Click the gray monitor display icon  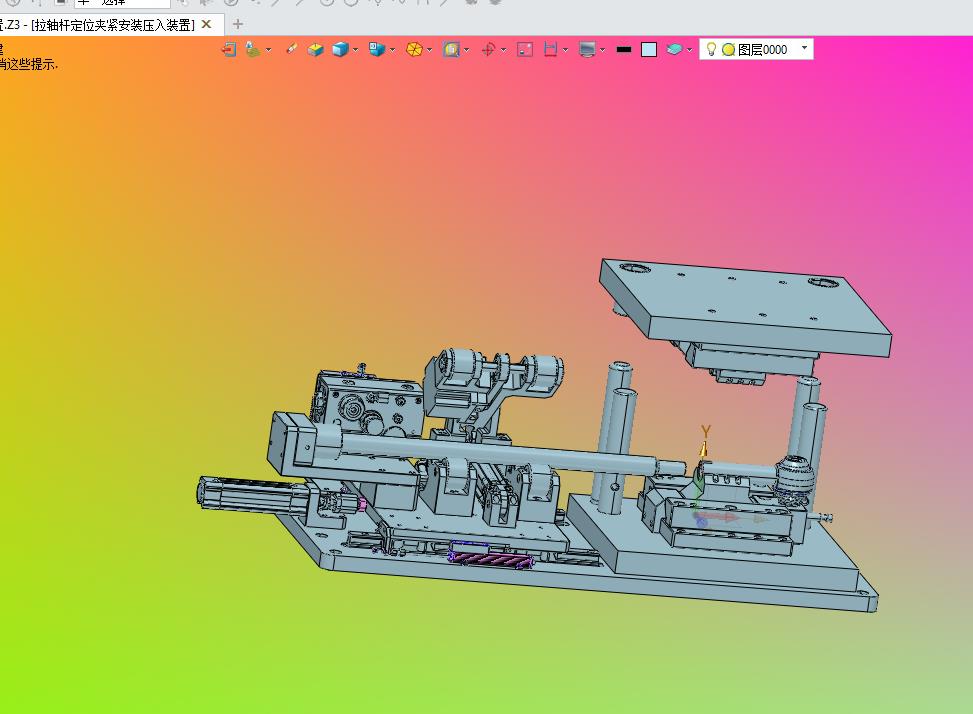click(x=587, y=49)
